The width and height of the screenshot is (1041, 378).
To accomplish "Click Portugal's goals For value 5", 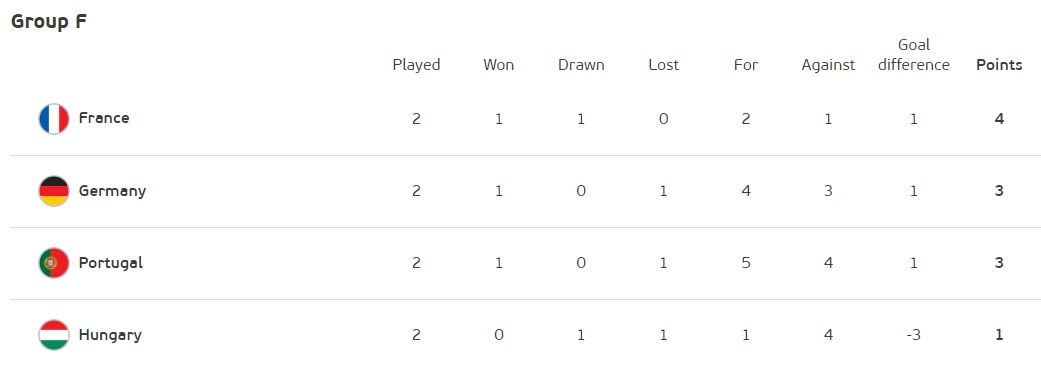I will click(x=746, y=263).
